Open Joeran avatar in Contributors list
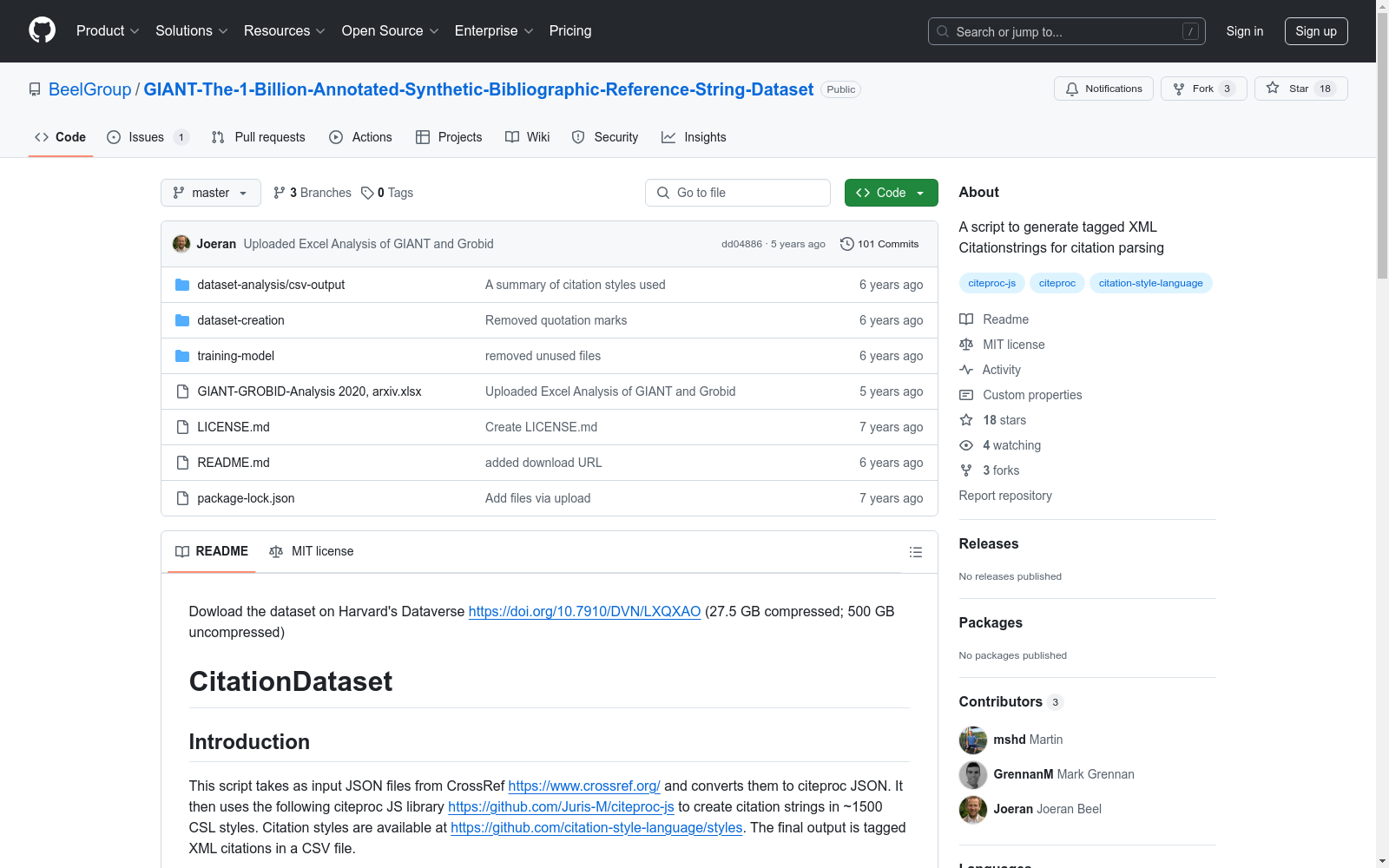The width and height of the screenshot is (1389, 868). point(973,809)
